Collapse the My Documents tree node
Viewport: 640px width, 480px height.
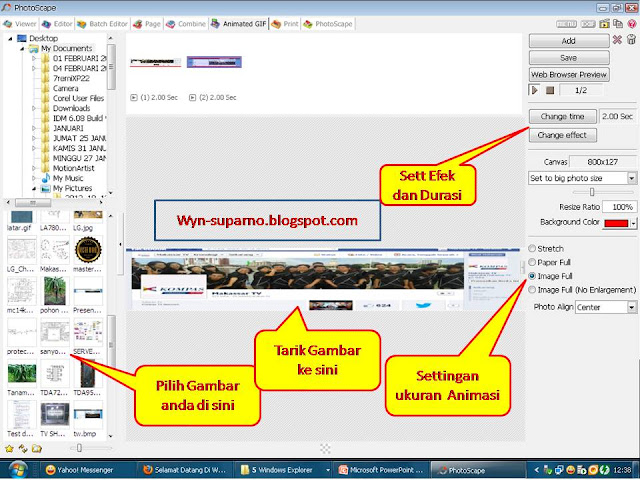pyautogui.click(x=22, y=49)
